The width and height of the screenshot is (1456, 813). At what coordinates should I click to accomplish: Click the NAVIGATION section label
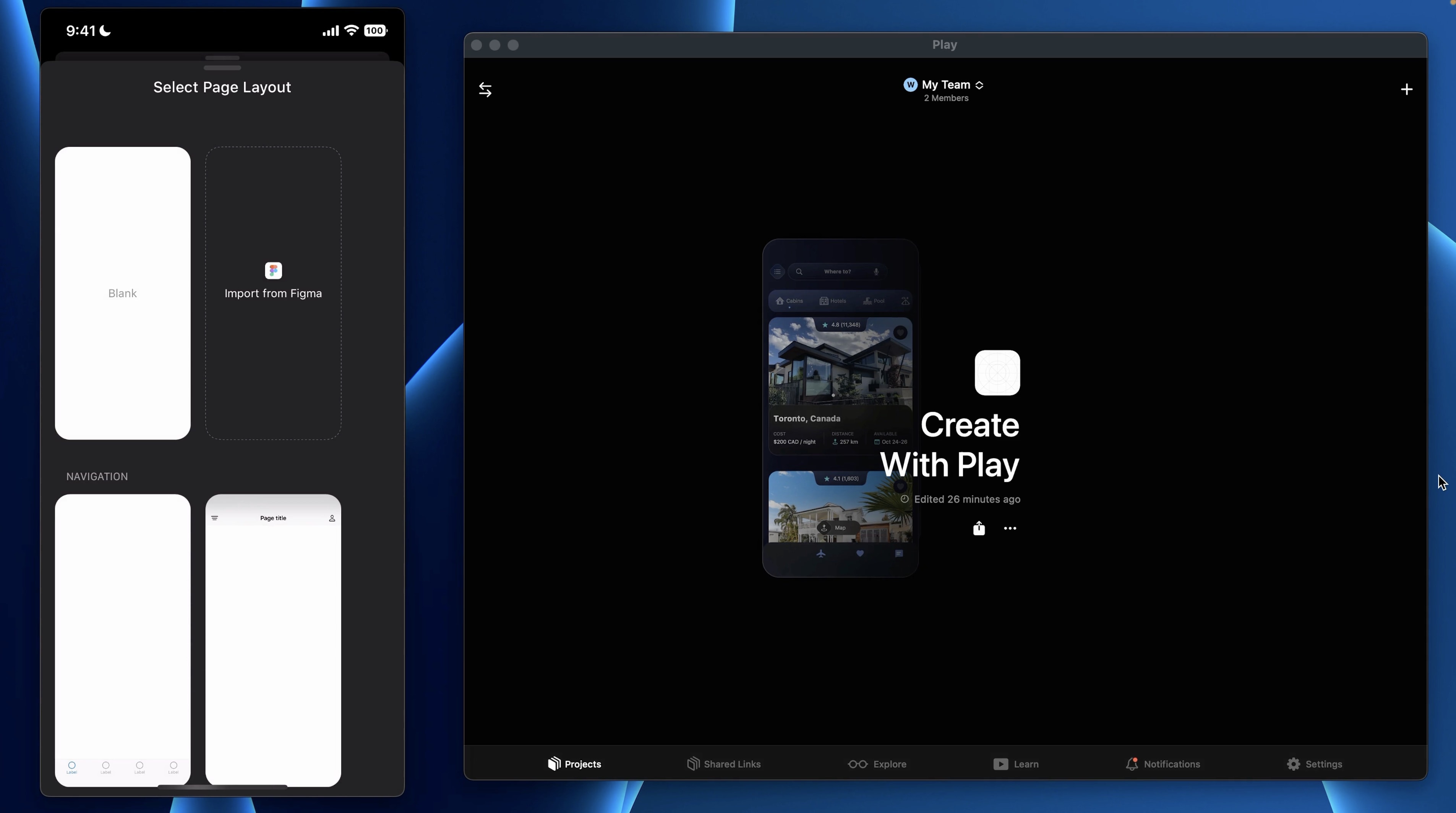[x=97, y=476]
